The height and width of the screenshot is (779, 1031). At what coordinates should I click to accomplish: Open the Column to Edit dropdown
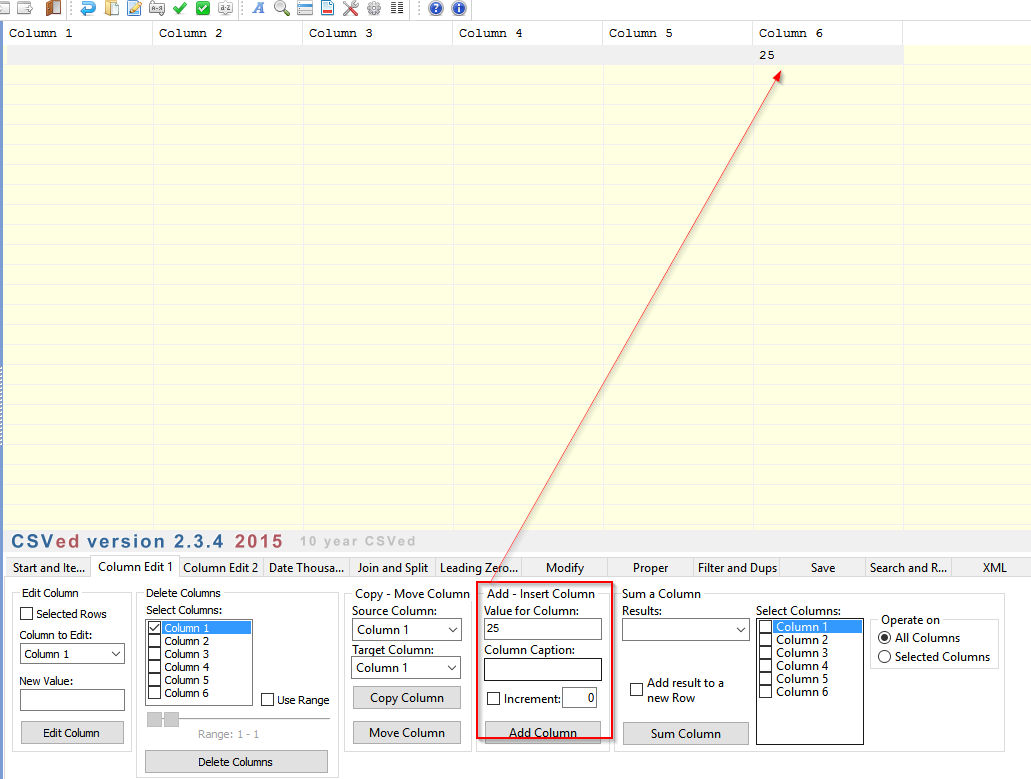tap(72, 654)
